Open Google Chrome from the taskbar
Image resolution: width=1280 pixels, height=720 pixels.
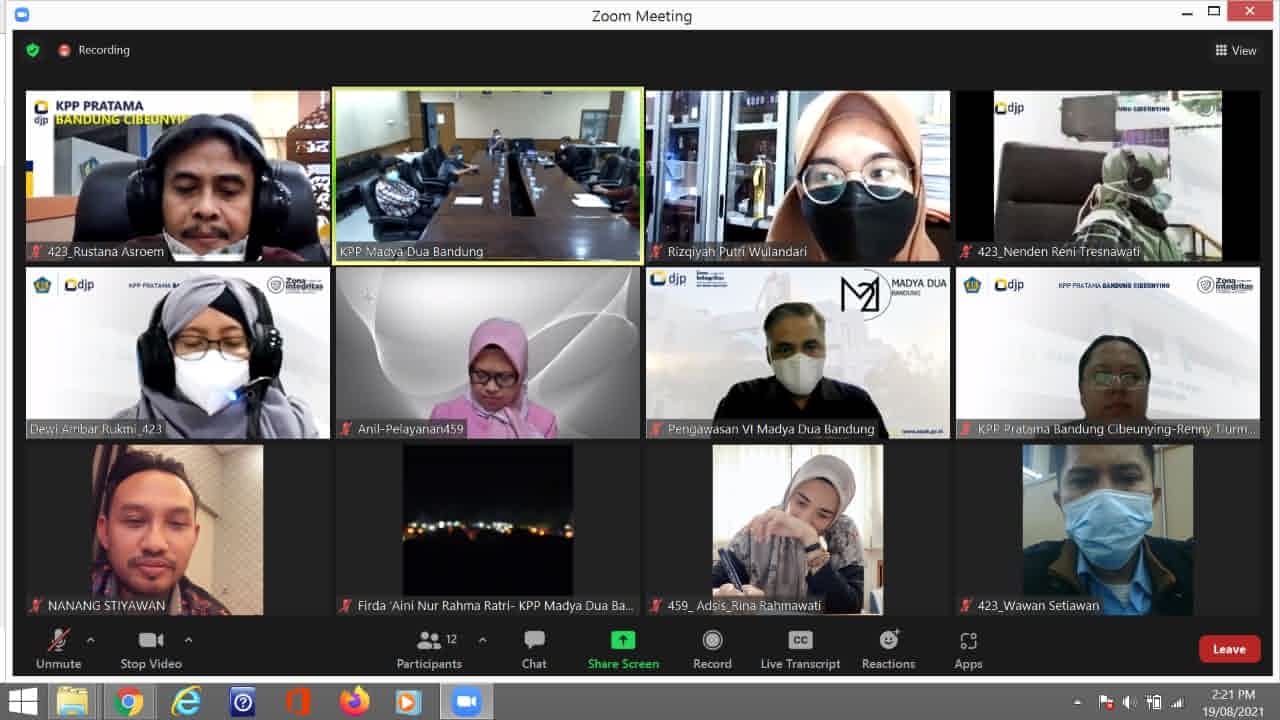point(129,702)
